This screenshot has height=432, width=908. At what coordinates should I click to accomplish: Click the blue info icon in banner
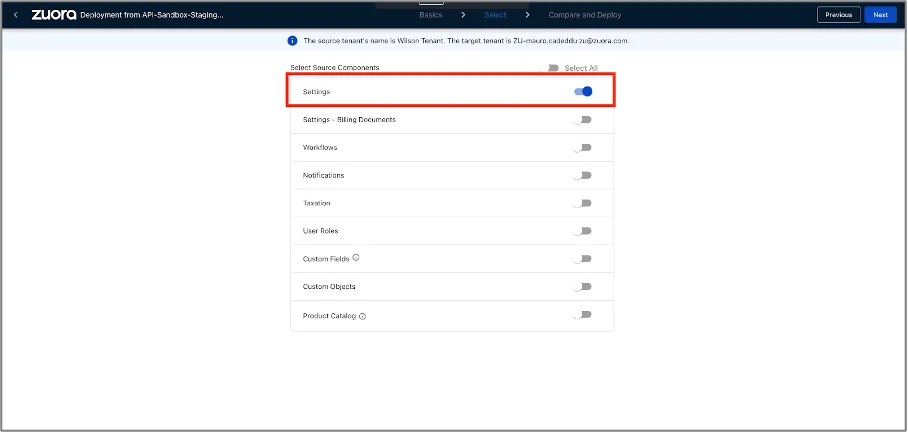[292, 41]
